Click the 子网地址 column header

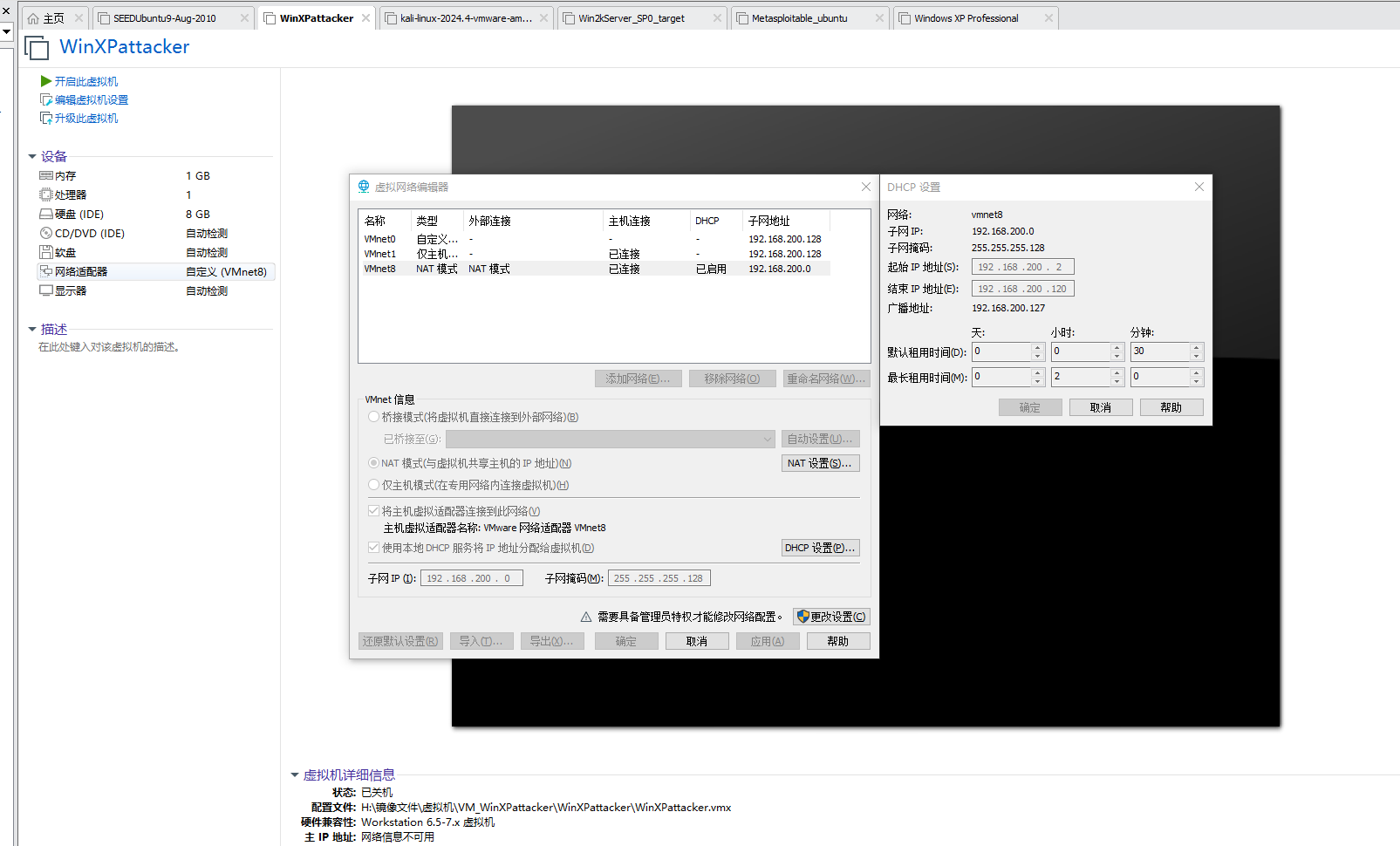pyautogui.click(x=786, y=221)
